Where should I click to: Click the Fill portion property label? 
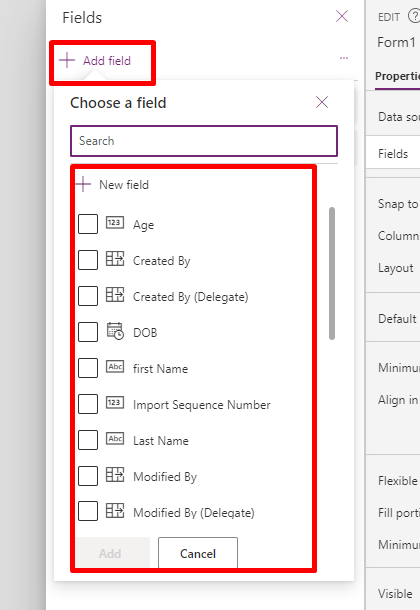399,513
